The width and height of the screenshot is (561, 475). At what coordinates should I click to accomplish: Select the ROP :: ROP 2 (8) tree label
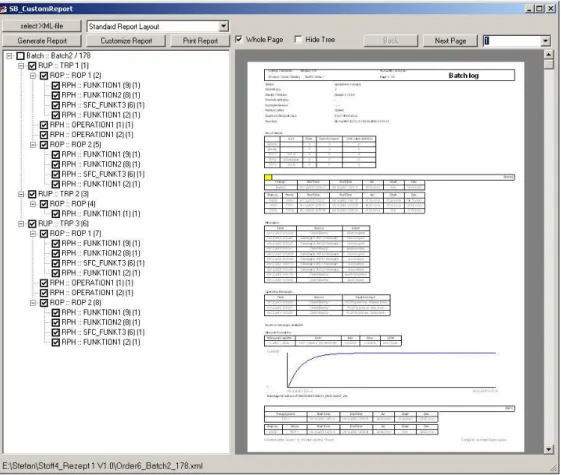75,303
